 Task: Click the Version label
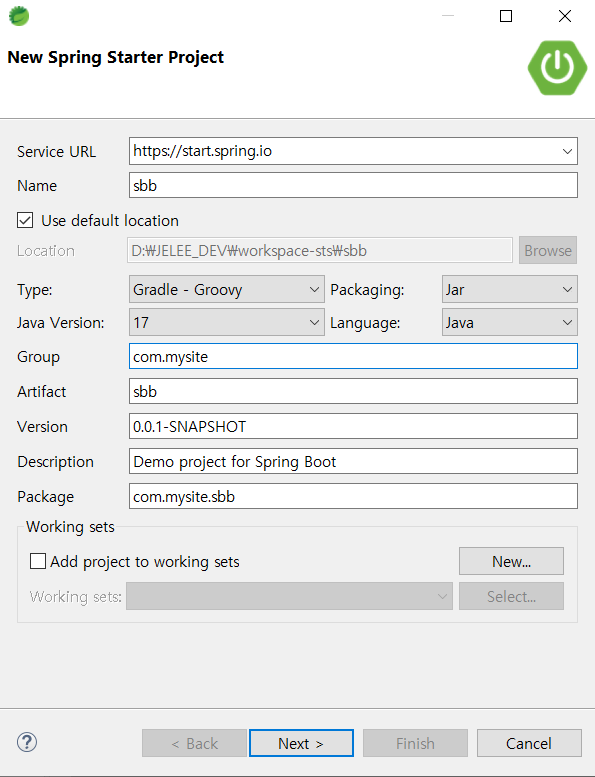coord(42,427)
